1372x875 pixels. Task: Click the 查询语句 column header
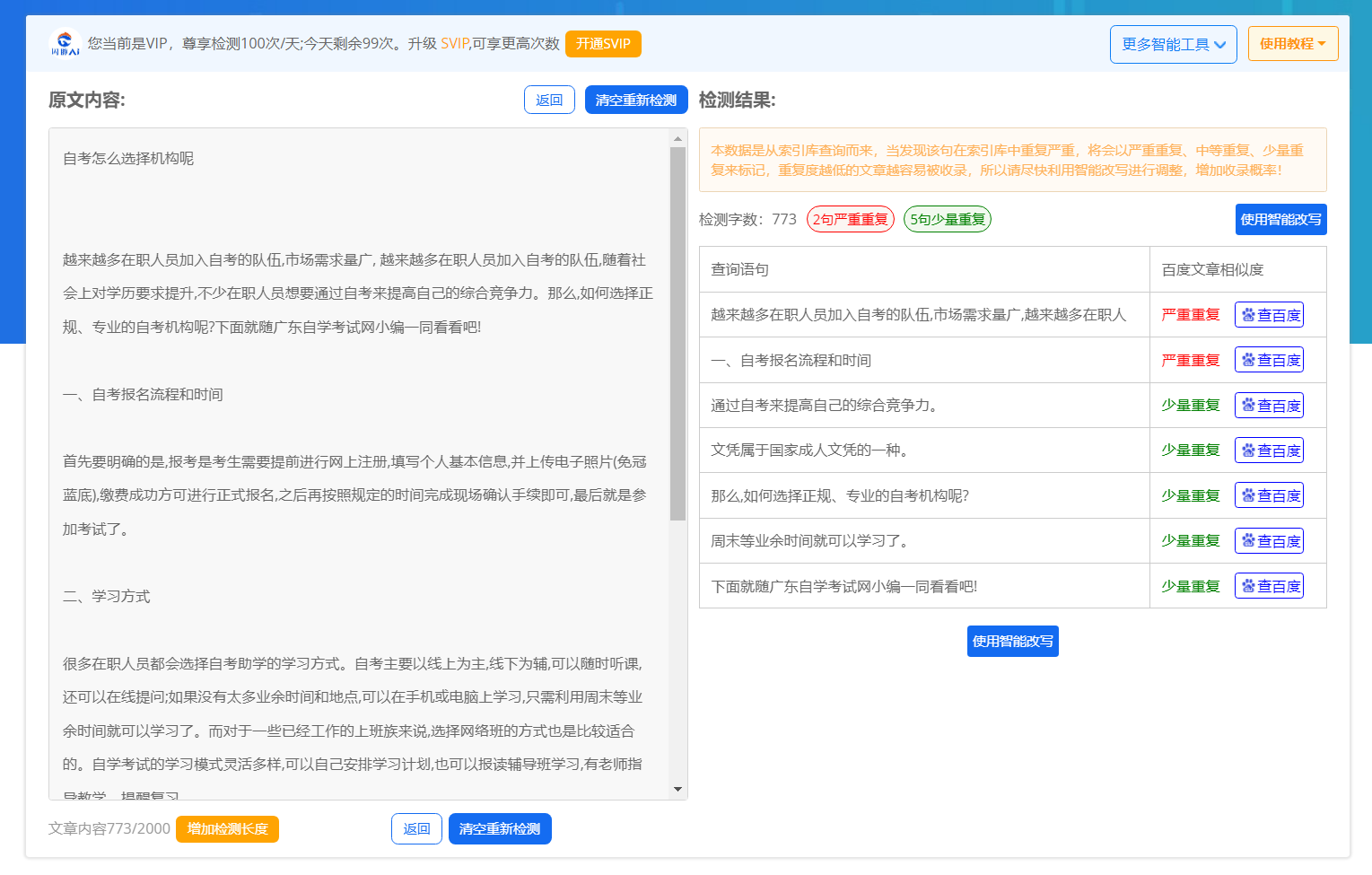(x=739, y=270)
